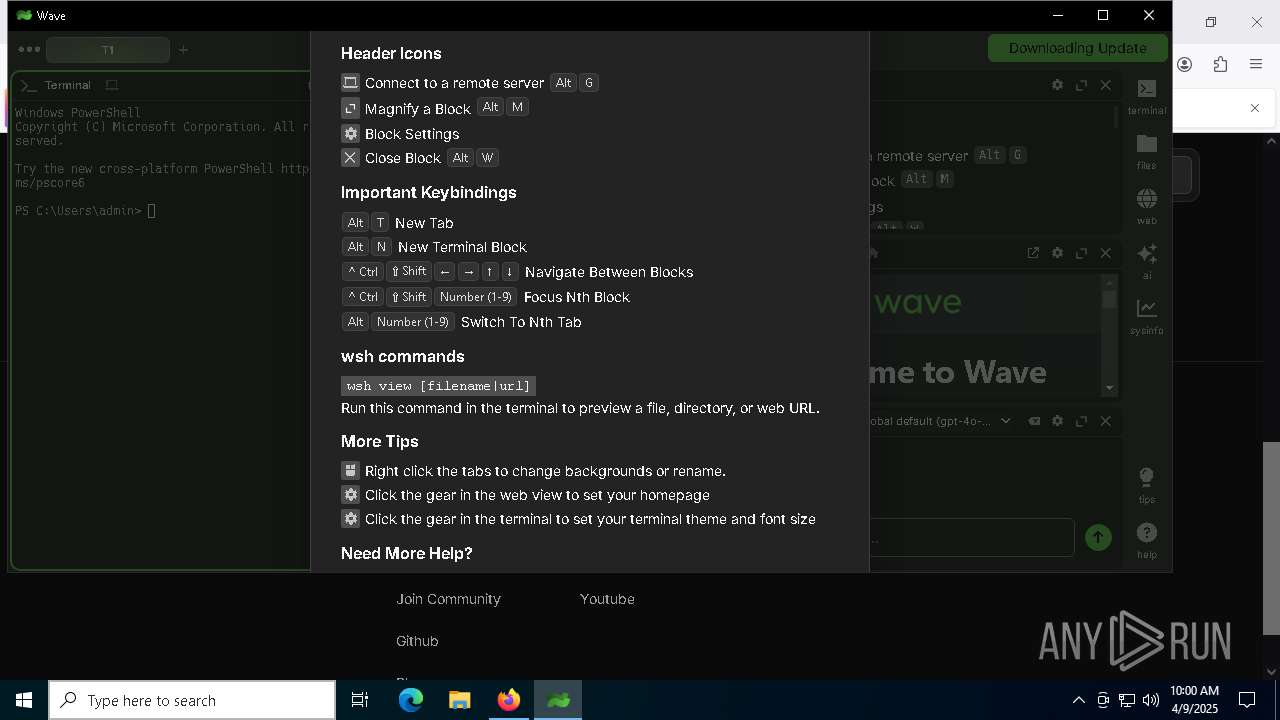Show hidden system tray icons
The image size is (1280, 720).
coord(1078,700)
